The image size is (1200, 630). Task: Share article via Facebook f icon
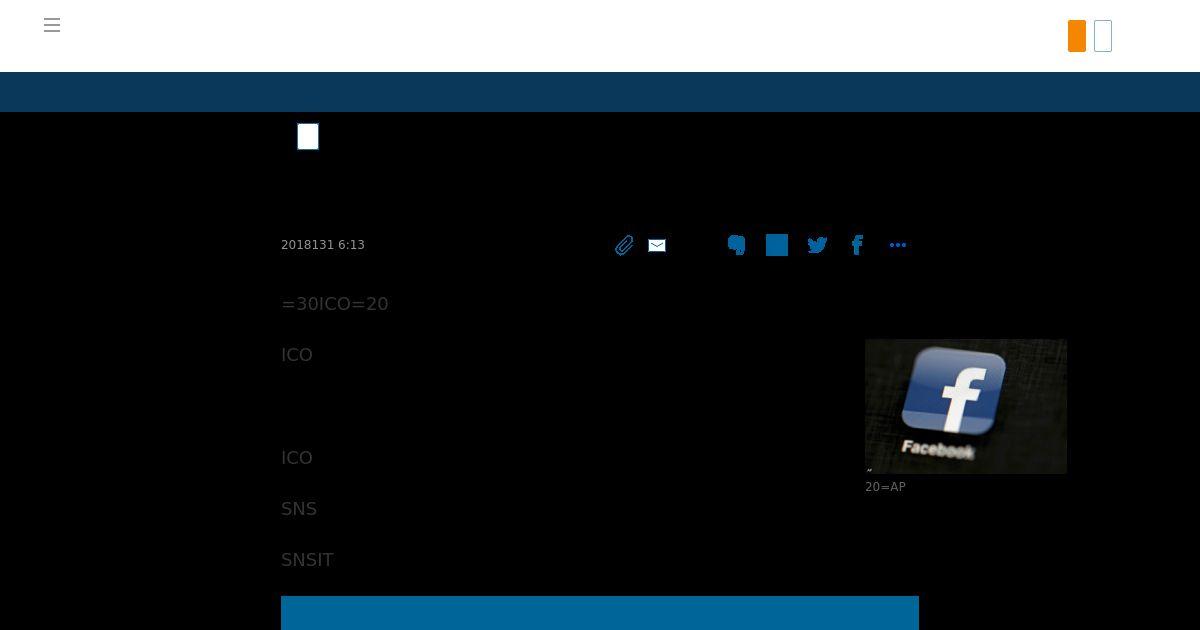(857, 245)
